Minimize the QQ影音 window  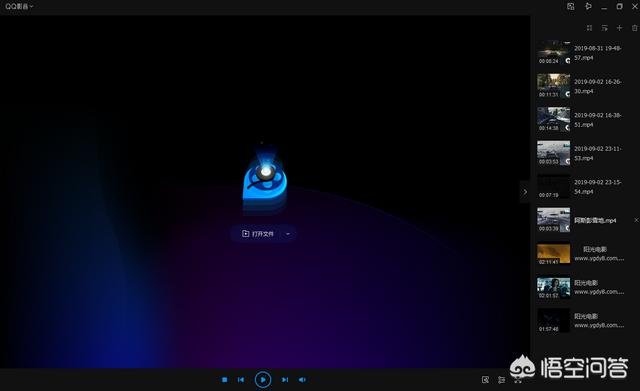[604, 7]
